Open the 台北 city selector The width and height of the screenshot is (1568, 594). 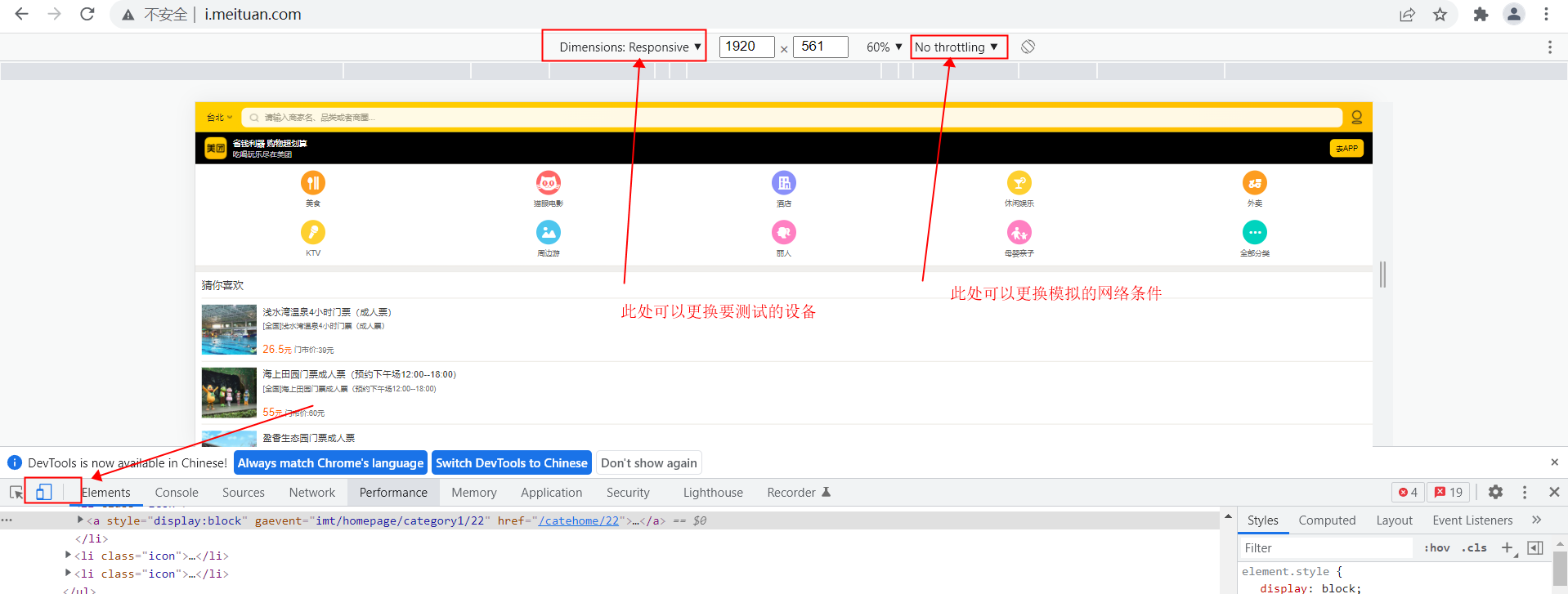pyautogui.click(x=219, y=118)
